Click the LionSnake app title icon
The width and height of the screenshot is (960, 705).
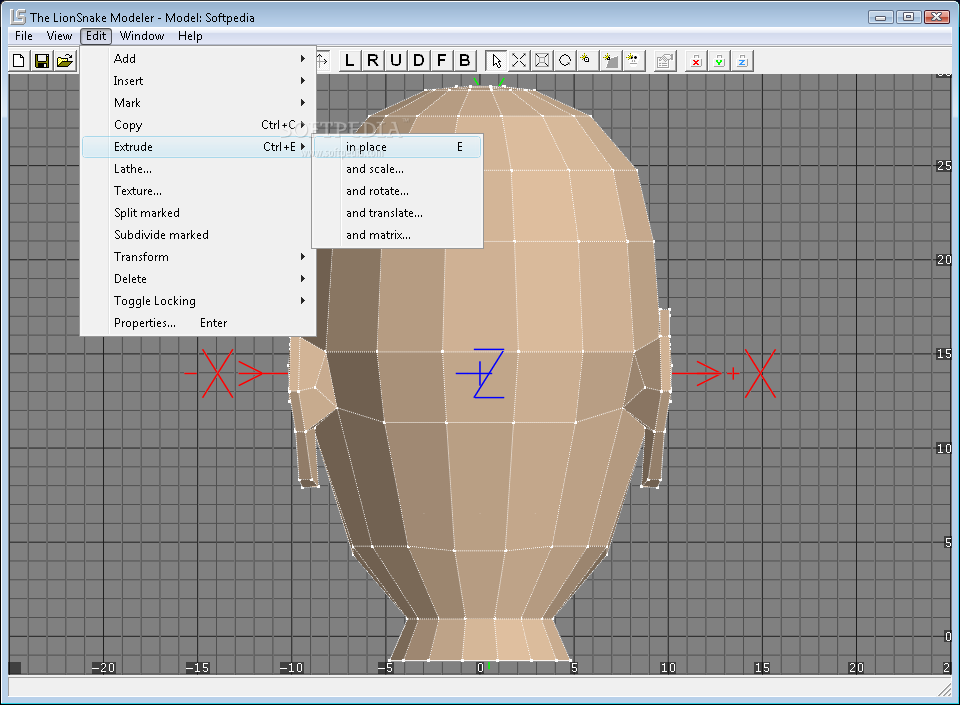click(x=18, y=17)
